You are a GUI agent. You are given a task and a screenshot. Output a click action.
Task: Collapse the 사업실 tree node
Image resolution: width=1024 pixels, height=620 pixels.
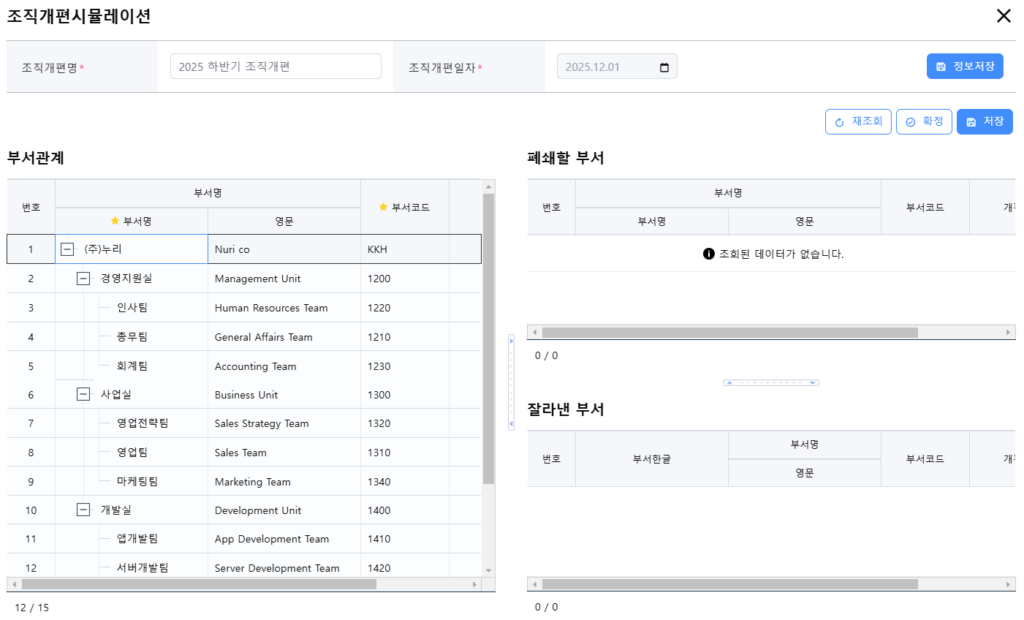pyautogui.click(x=83, y=394)
